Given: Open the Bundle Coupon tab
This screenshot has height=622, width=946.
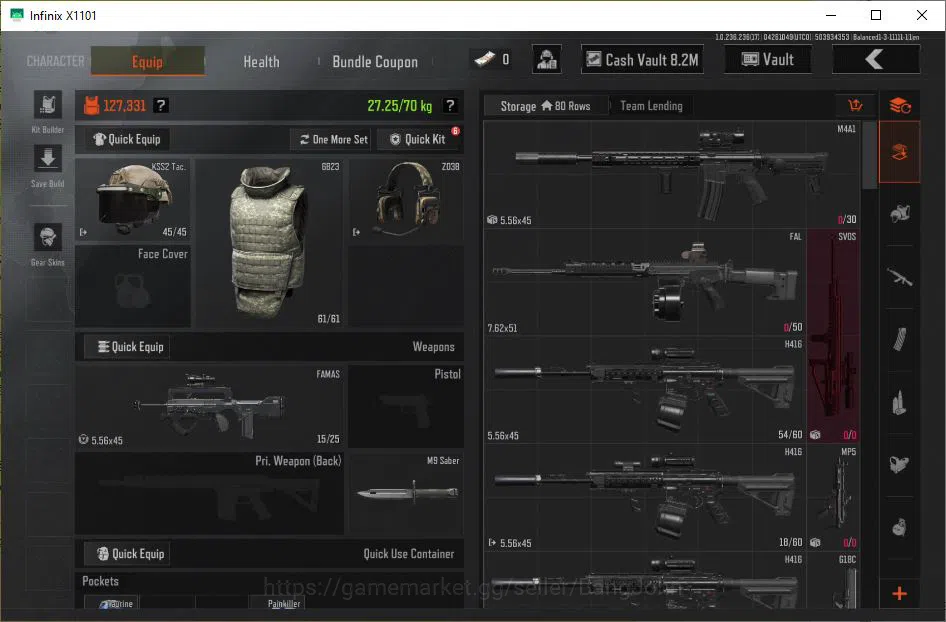Looking at the screenshot, I should 375,62.
